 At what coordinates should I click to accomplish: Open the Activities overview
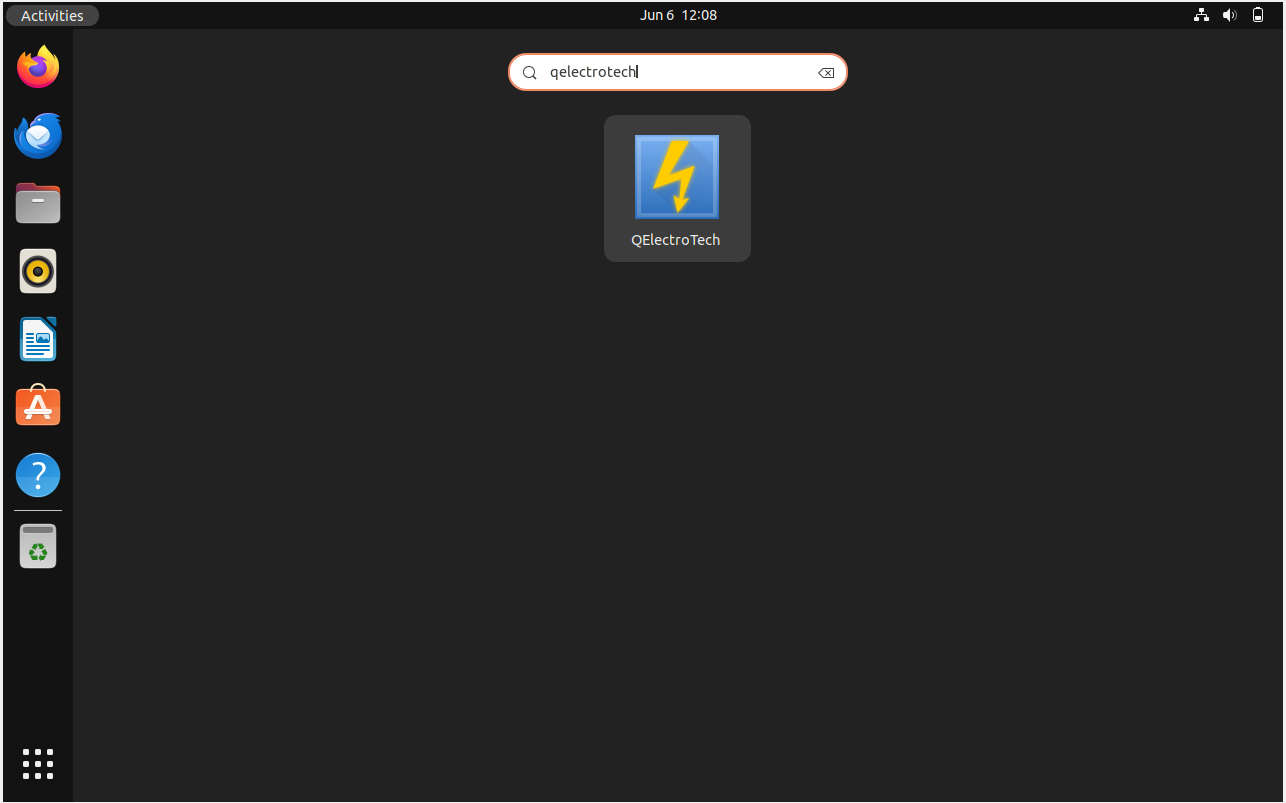click(x=52, y=15)
